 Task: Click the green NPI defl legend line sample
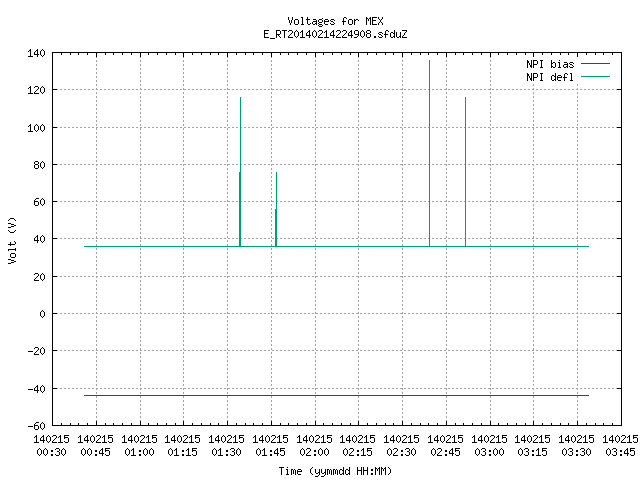[x=595, y=77]
